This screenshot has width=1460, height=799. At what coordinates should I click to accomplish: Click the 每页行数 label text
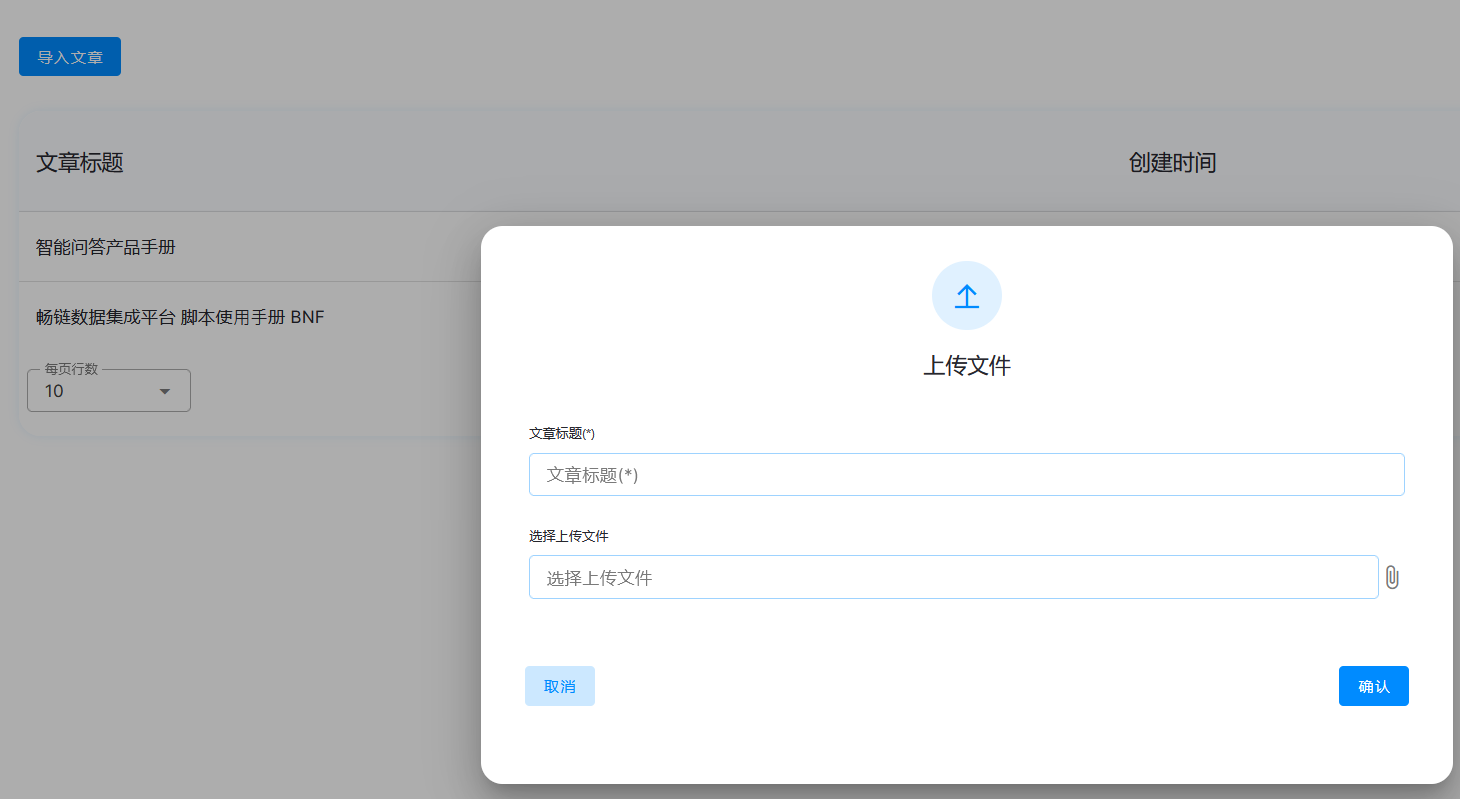click(x=71, y=369)
